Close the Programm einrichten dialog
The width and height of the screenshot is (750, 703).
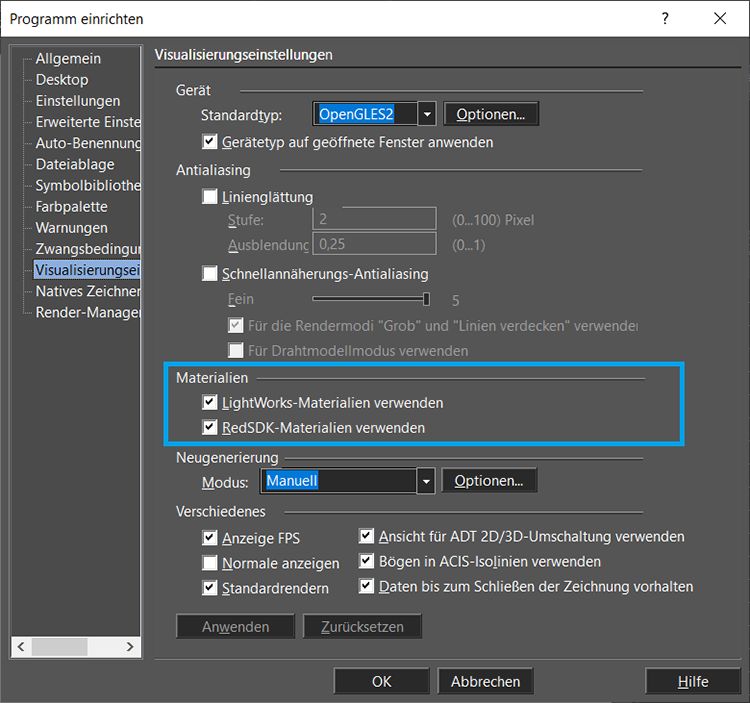[720, 19]
